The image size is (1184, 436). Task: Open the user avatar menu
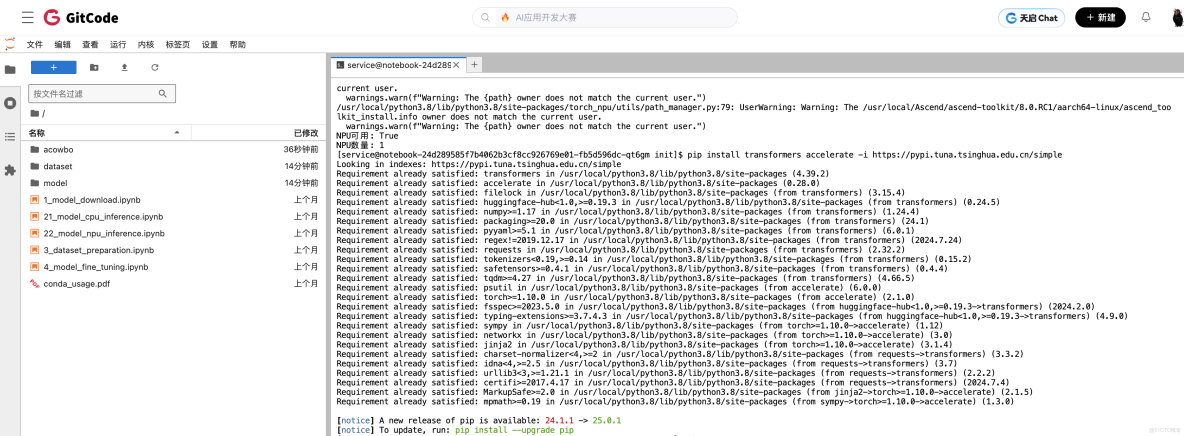(x=1176, y=17)
